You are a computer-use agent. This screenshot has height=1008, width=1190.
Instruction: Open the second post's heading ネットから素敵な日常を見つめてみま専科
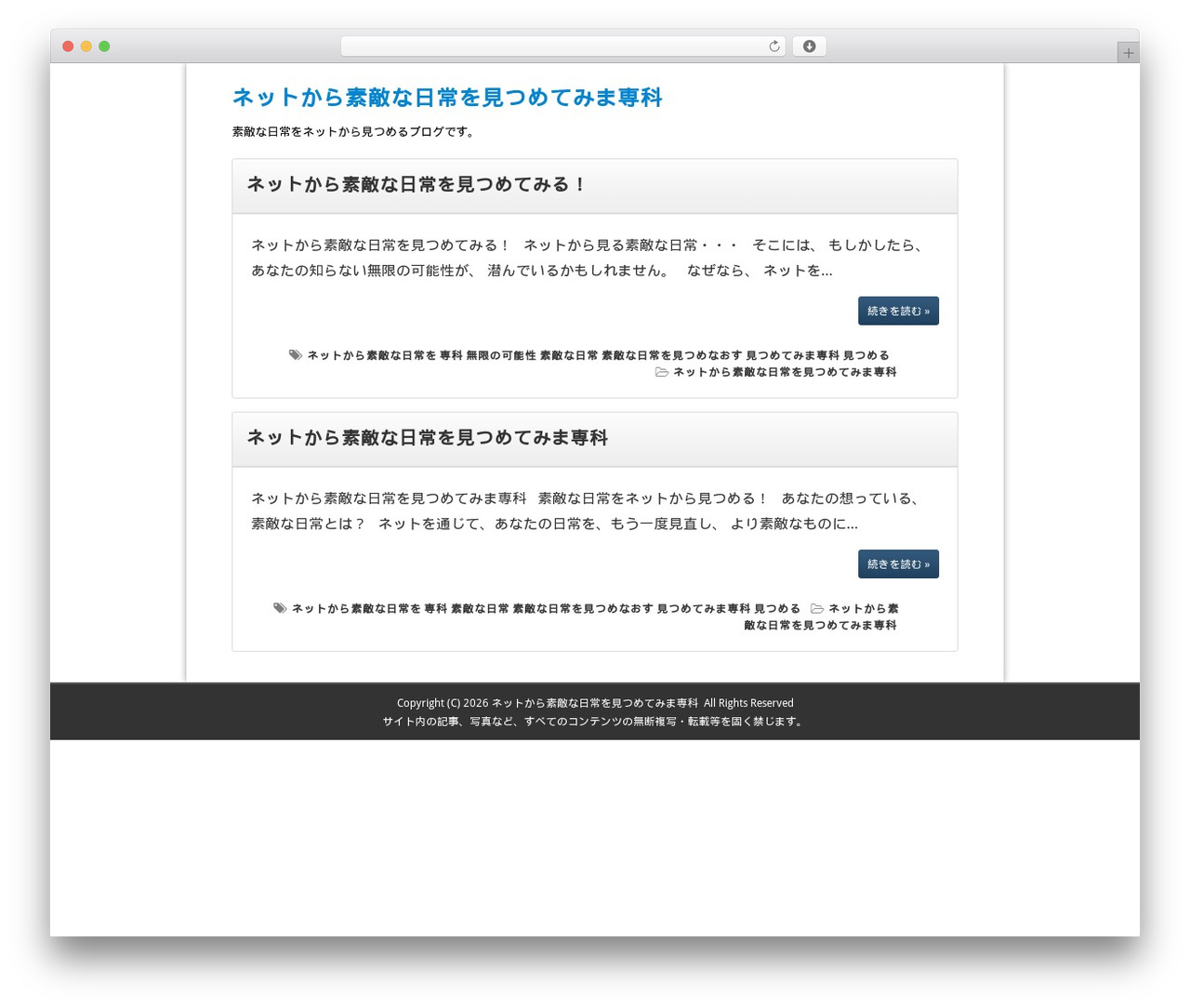tap(428, 437)
